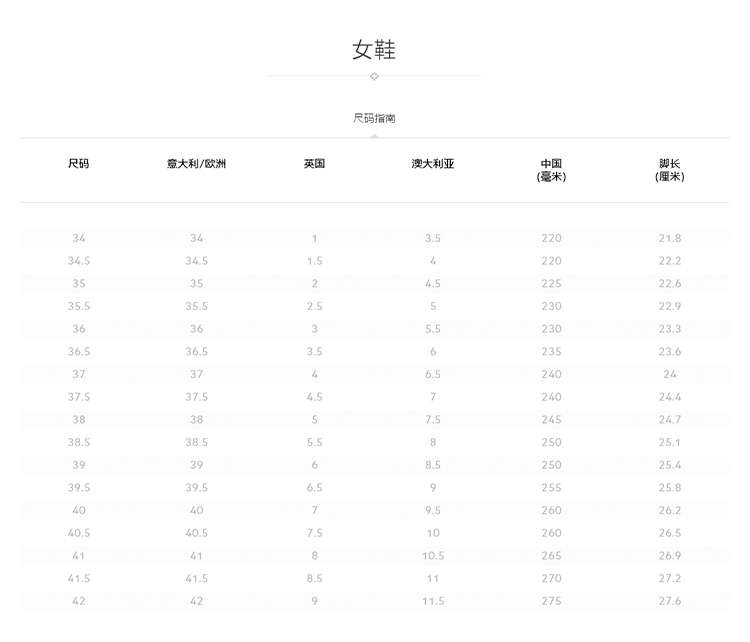Image resolution: width=750 pixels, height=642 pixels.
Task: Select the China size 270 cell
Action: 551,579
